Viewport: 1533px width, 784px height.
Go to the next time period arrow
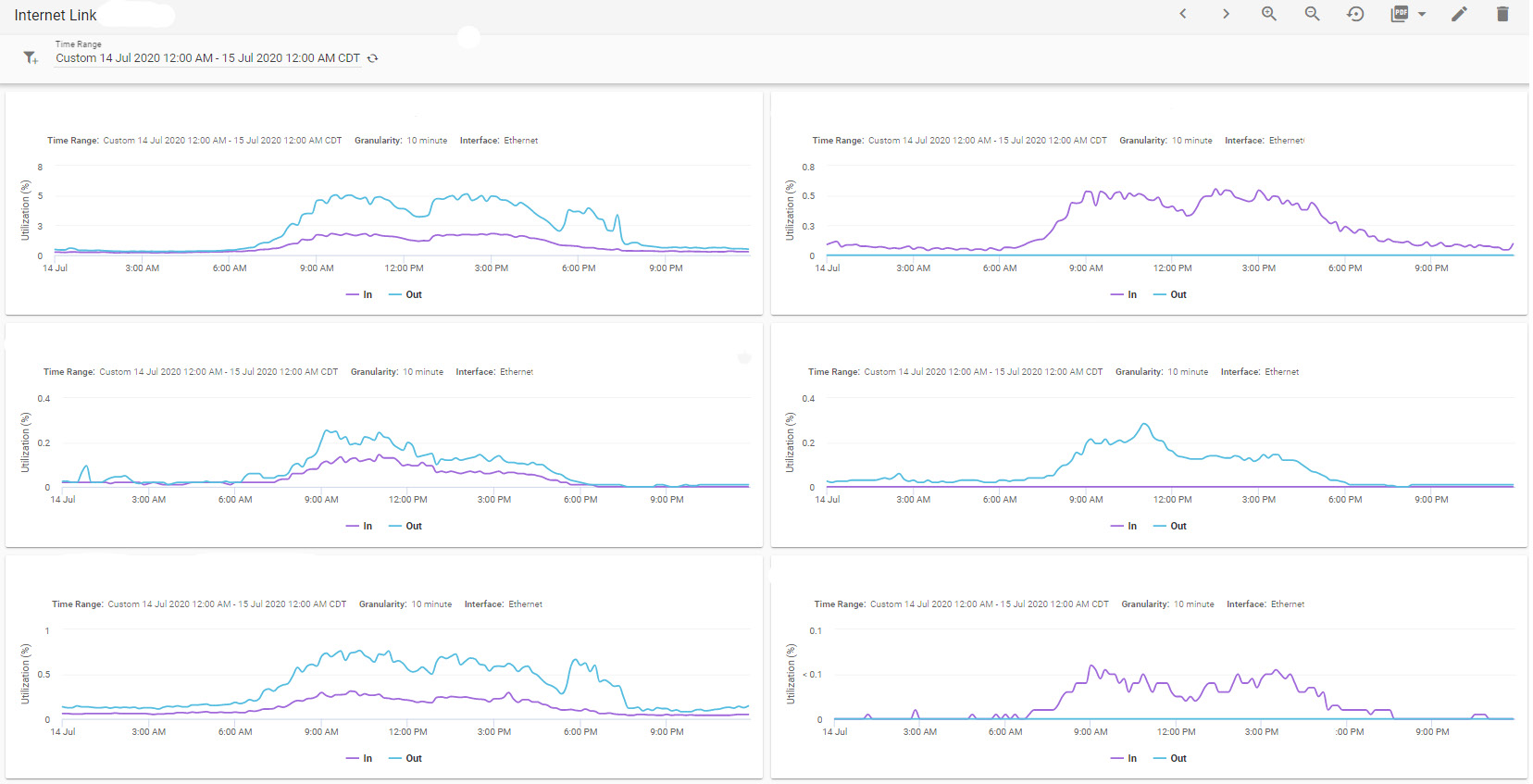point(1226,14)
